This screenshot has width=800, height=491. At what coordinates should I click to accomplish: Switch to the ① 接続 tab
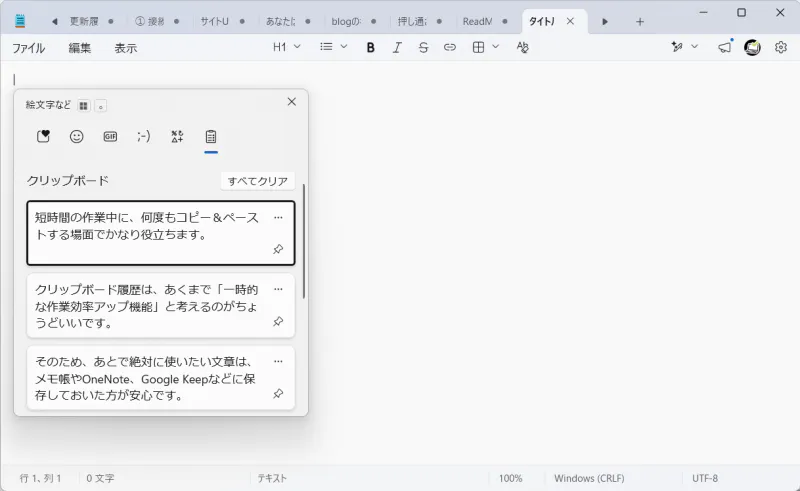(157, 21)
